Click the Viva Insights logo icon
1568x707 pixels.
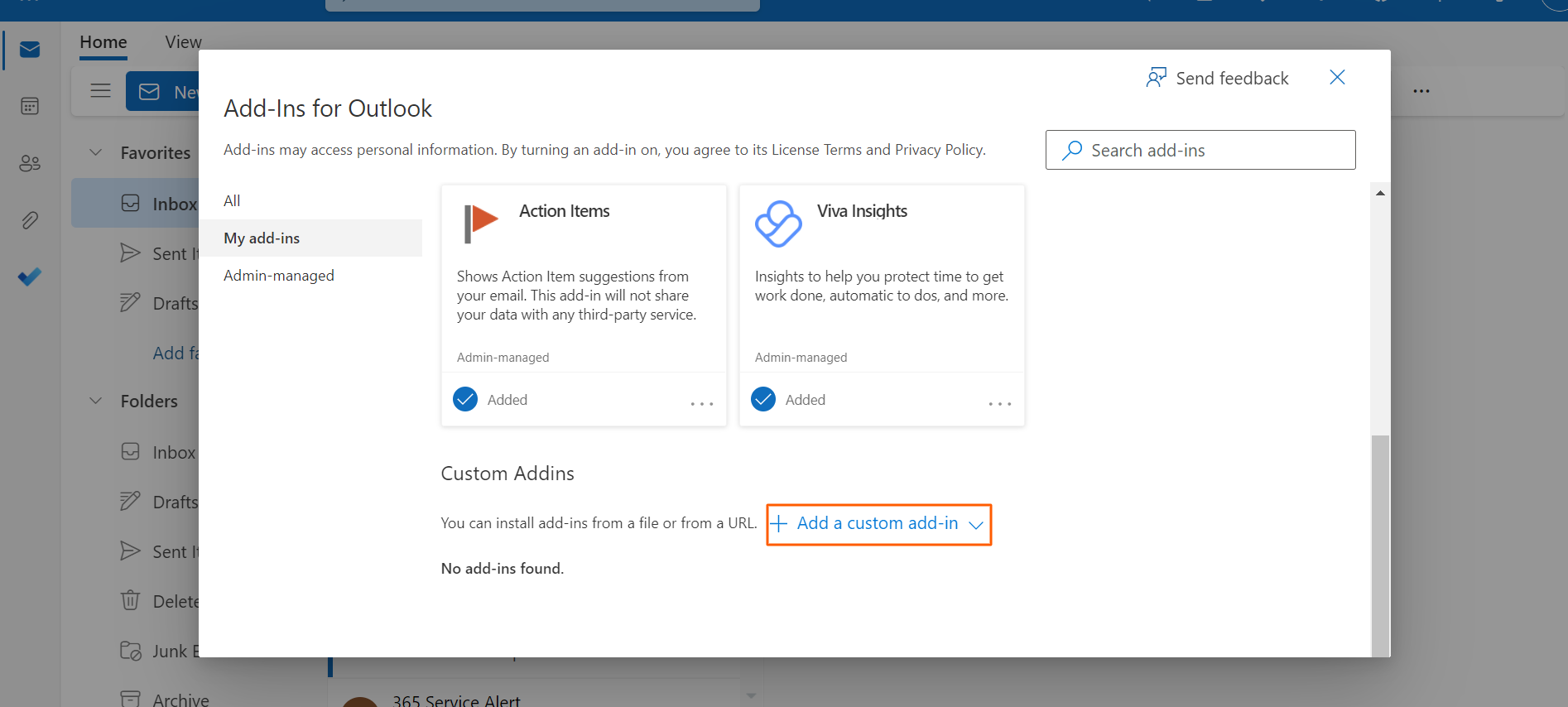[778, 224]
